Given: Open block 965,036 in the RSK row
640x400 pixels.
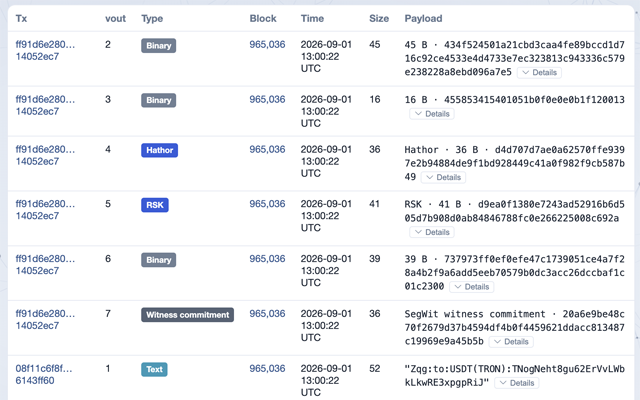Looking at the screenshot, I should click(x=267, y=204).
